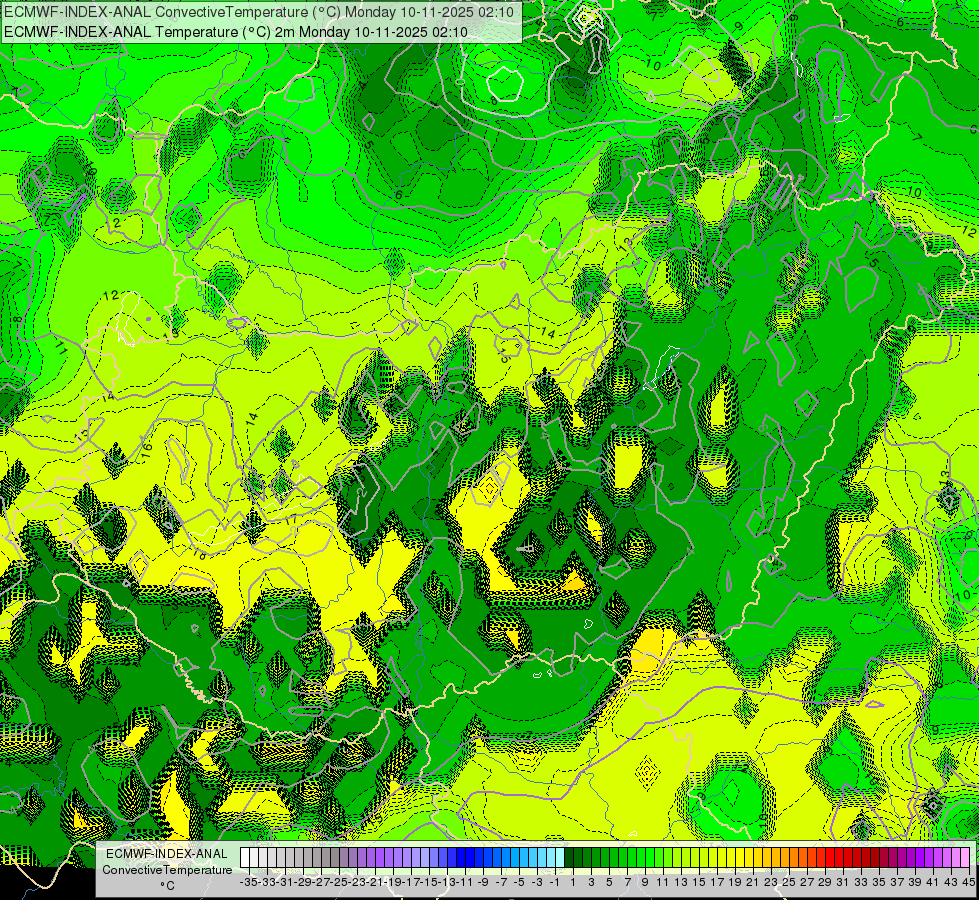The height and width of the screenshot is (900, 979).
Task: Pick the white swatch above -35
Action: coord(245,858)
